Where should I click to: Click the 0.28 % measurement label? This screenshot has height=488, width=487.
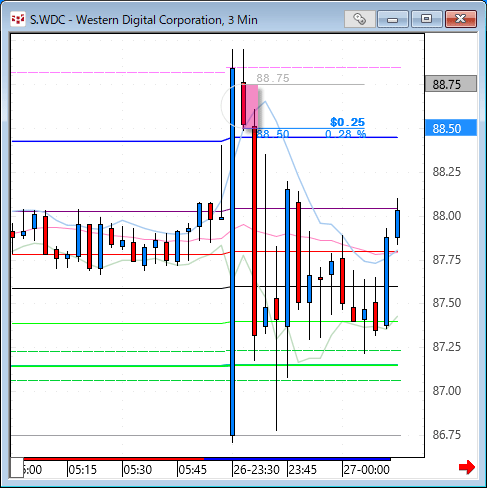click(345, 134)
